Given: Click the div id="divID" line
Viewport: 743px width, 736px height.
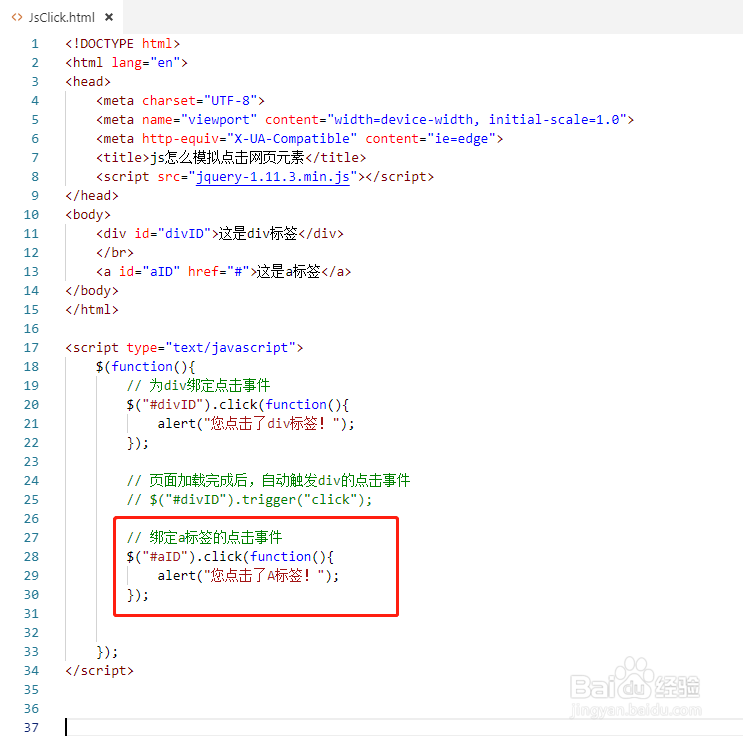Looking at the screenshot, I should point(220,234).
